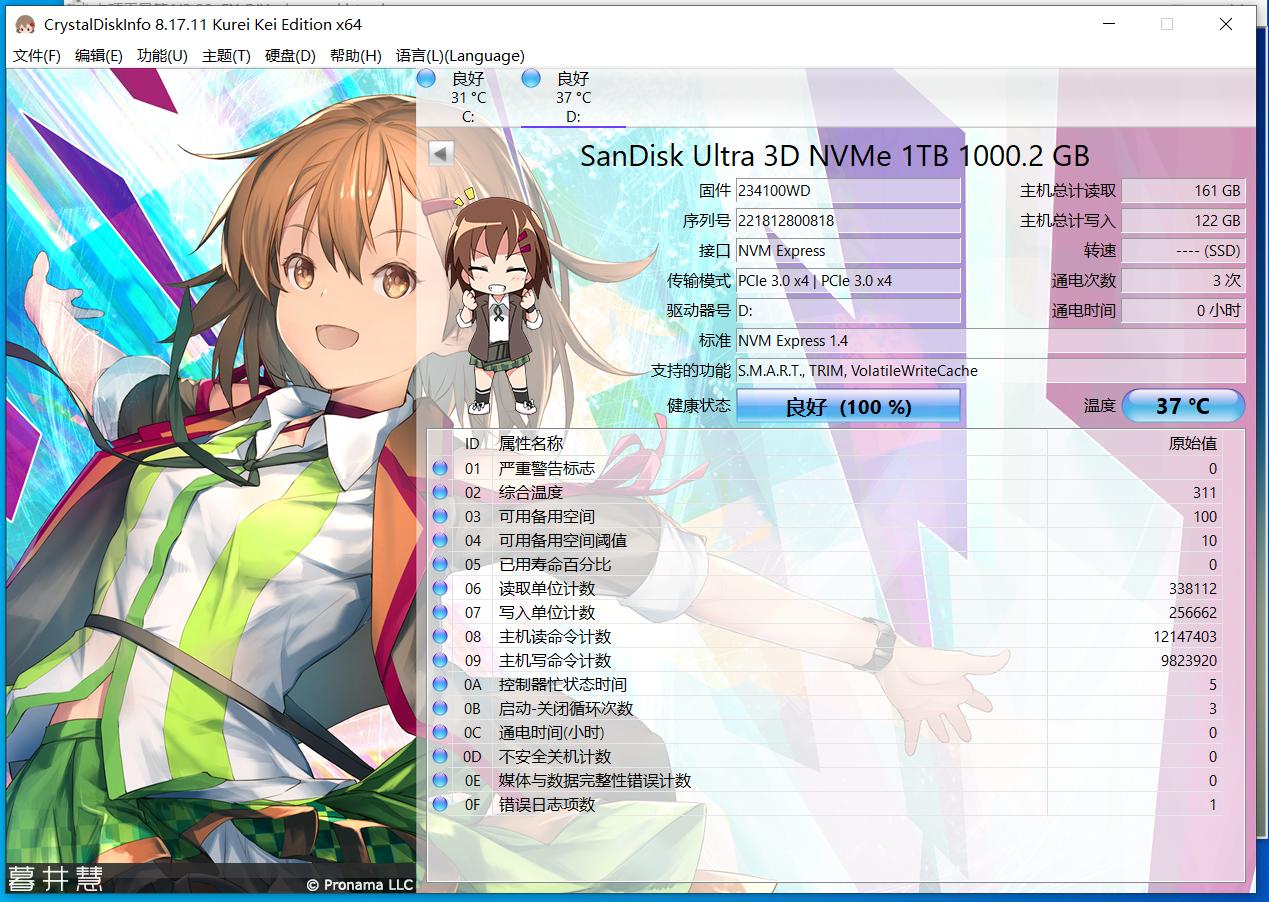Select the raw value 311 for 综合温度
This screenshot has height=902, width=1269.
click(x=1205, y=492)
